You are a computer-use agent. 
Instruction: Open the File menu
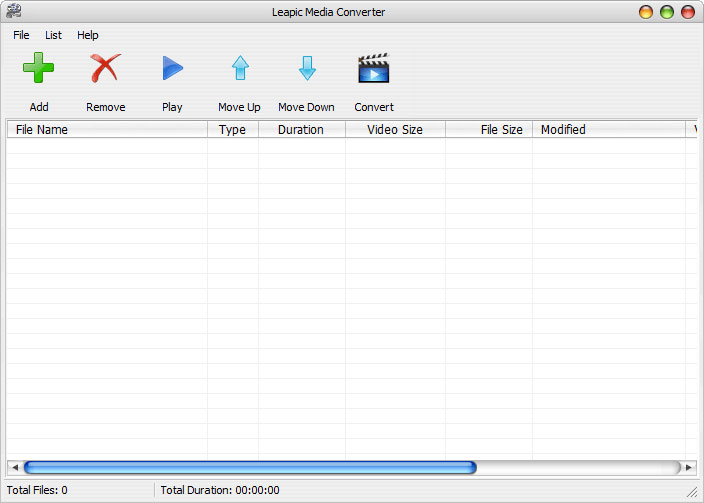pos(21,35)
